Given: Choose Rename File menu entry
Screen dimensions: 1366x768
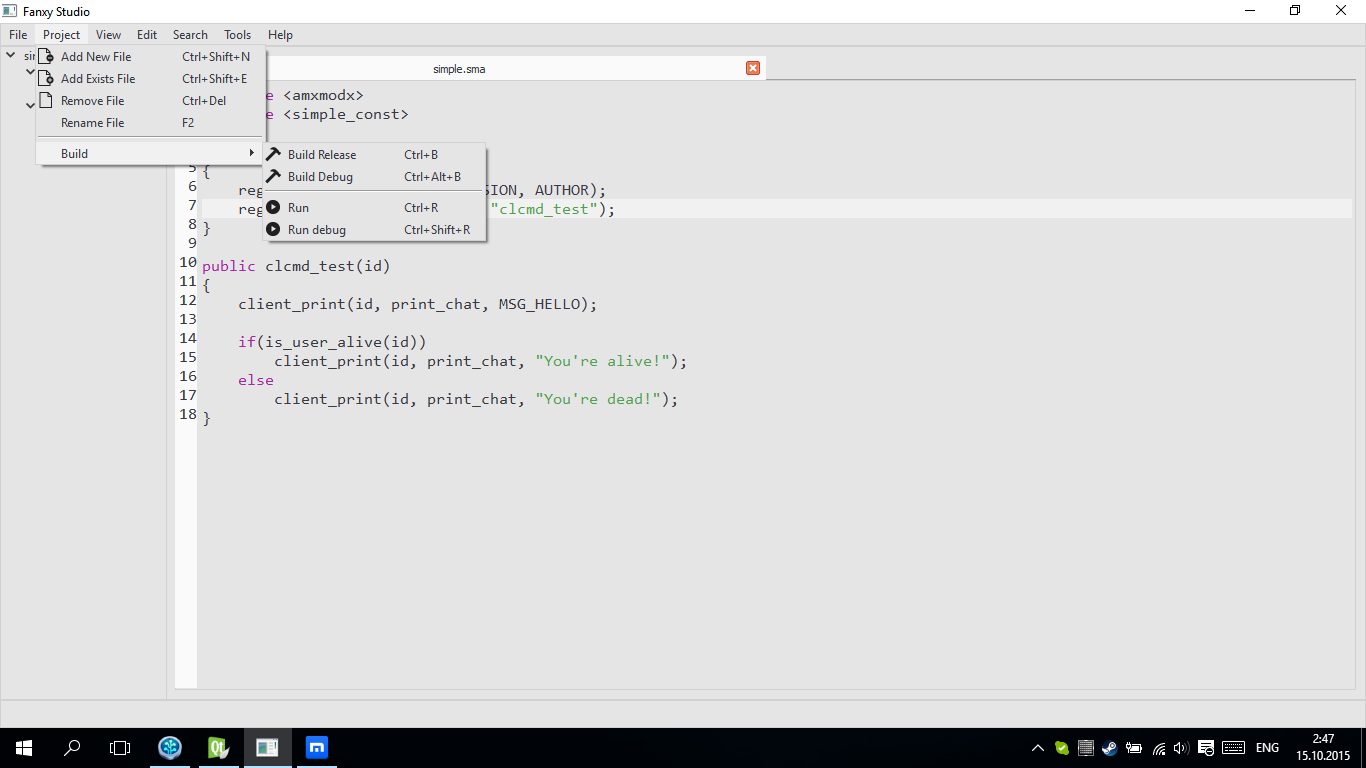Looking at the screenshot, I should pos(150,123).
